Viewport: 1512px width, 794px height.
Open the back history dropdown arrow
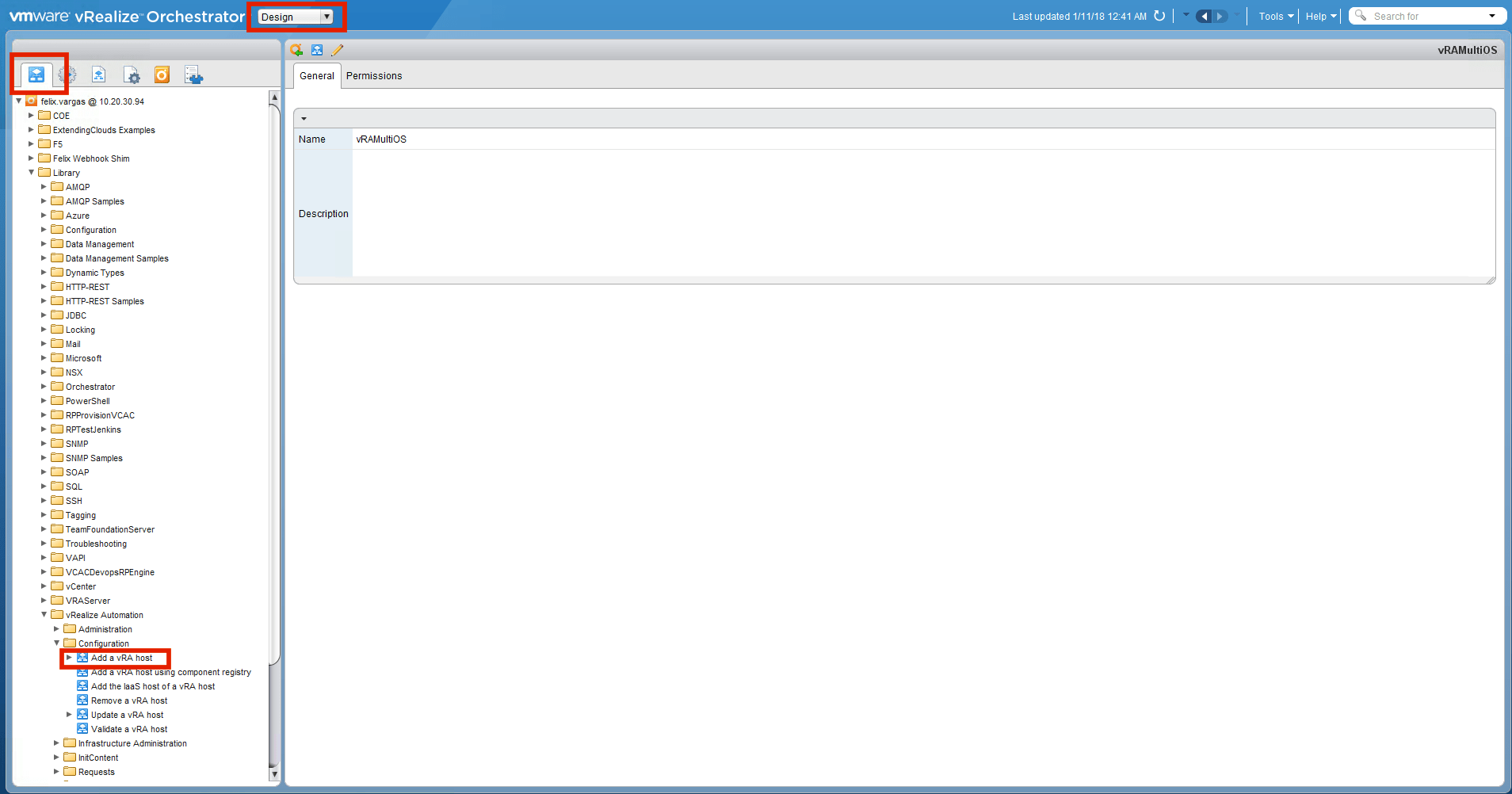click(x=1186, y=15)
